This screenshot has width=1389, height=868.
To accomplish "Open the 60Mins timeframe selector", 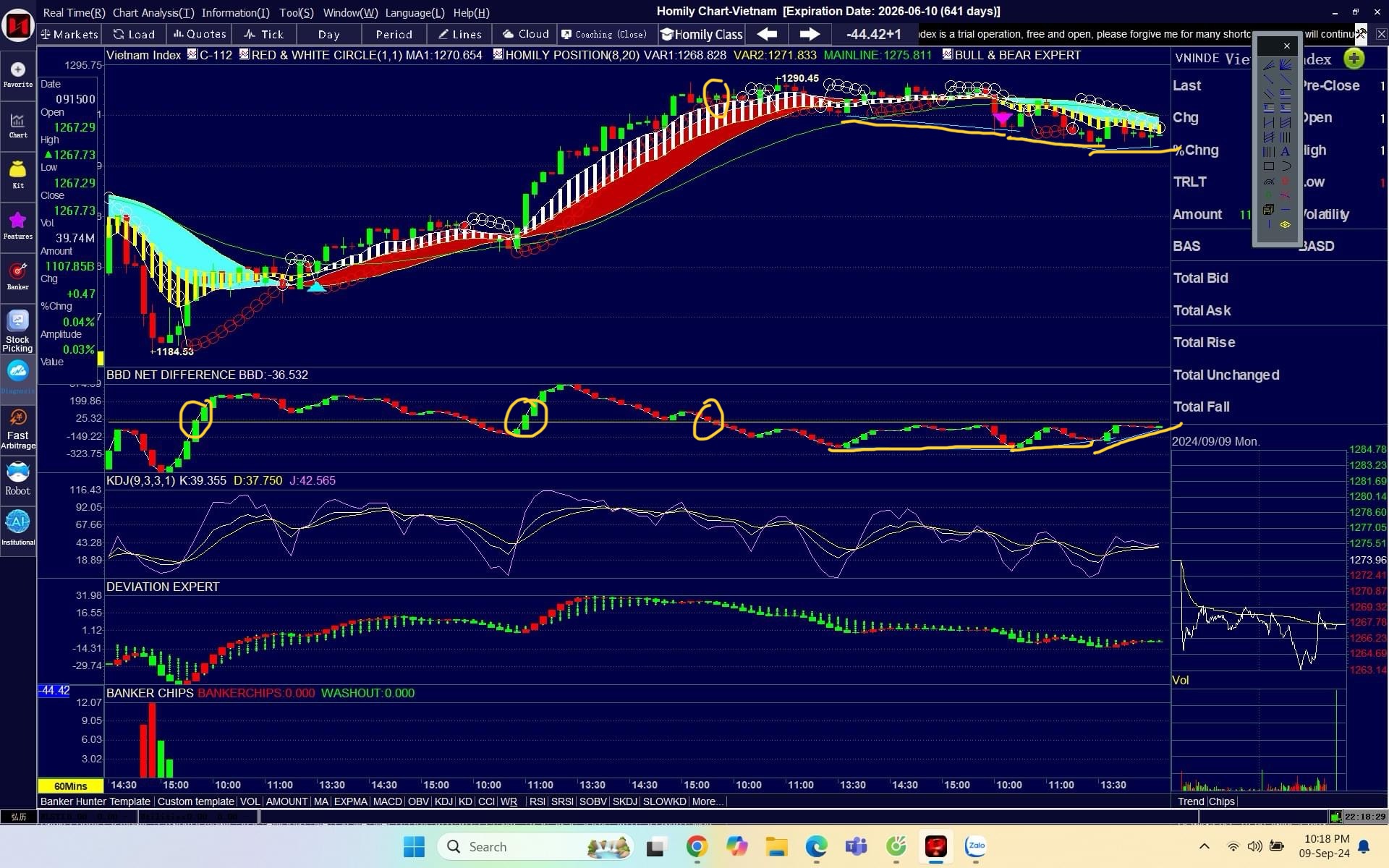I will click(70, 786).
